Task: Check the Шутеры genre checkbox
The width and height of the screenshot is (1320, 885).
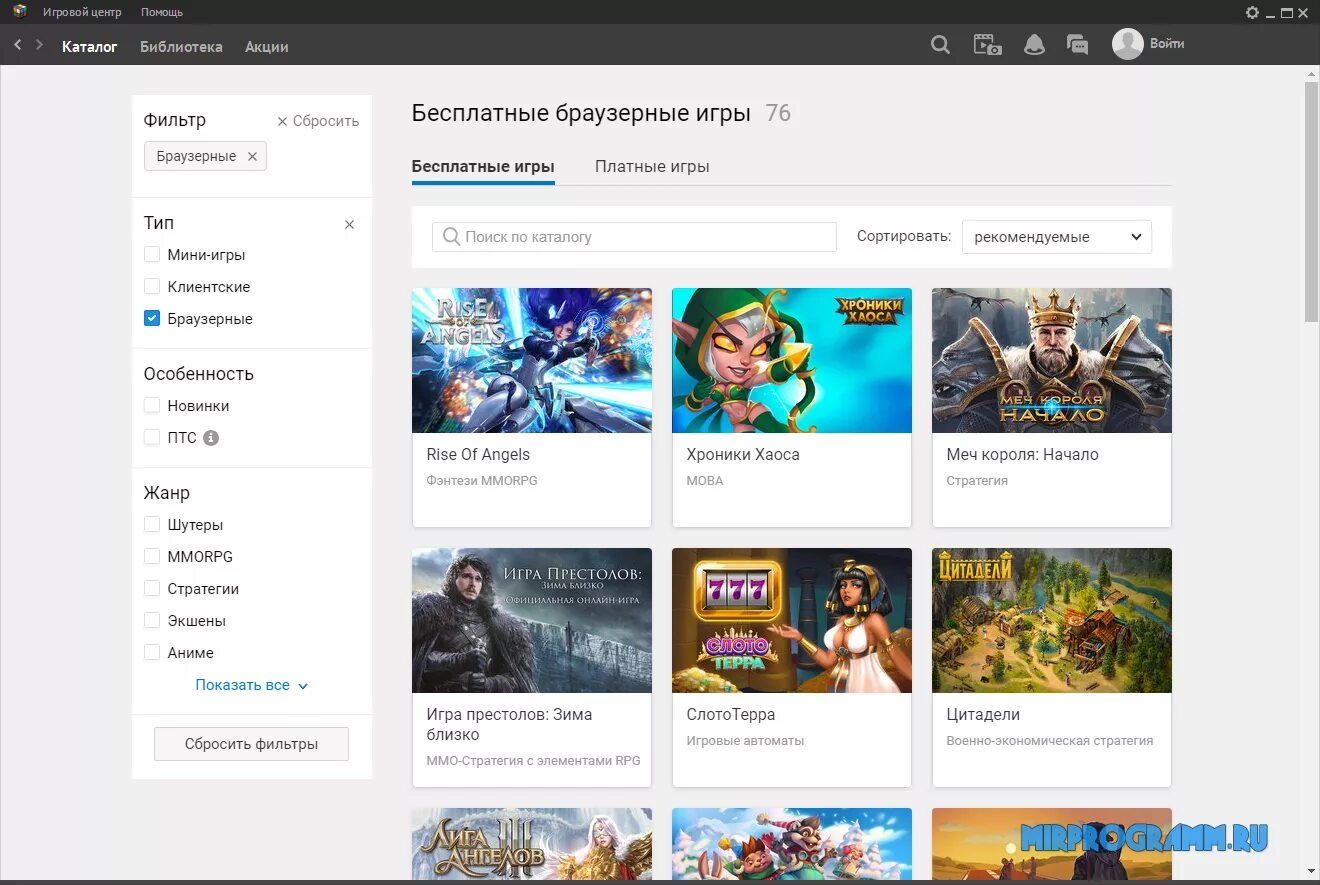Action: [152, 525]
